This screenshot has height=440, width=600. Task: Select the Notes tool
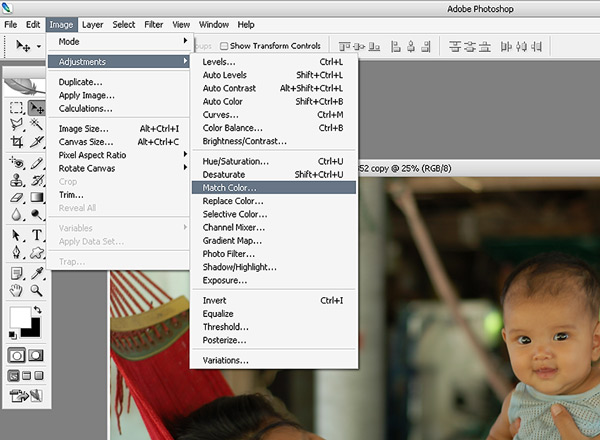pyautogui.click(x=16, y=274)
